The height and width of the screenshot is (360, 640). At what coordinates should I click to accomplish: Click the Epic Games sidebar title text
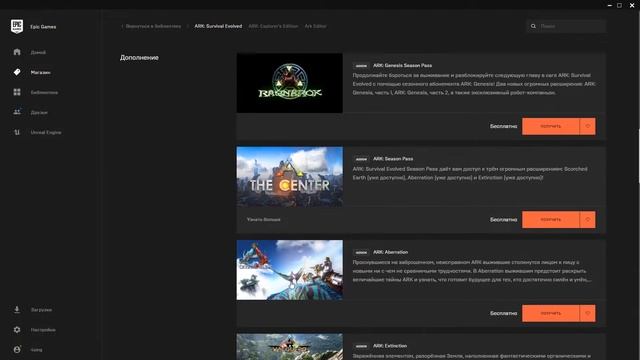pos(43,27)
